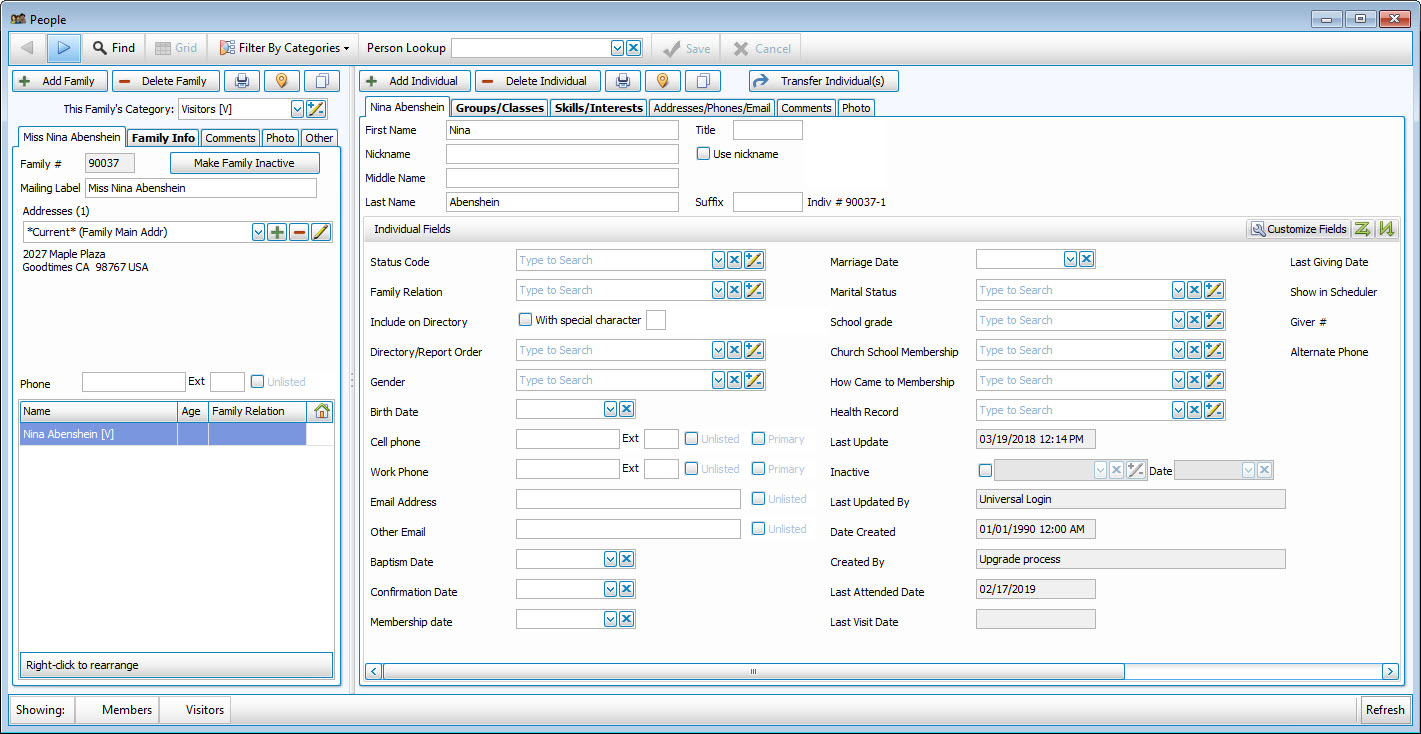Print the family information
Image resolution: width=1421 pixels, height=734 pixels.
point(242,80)
